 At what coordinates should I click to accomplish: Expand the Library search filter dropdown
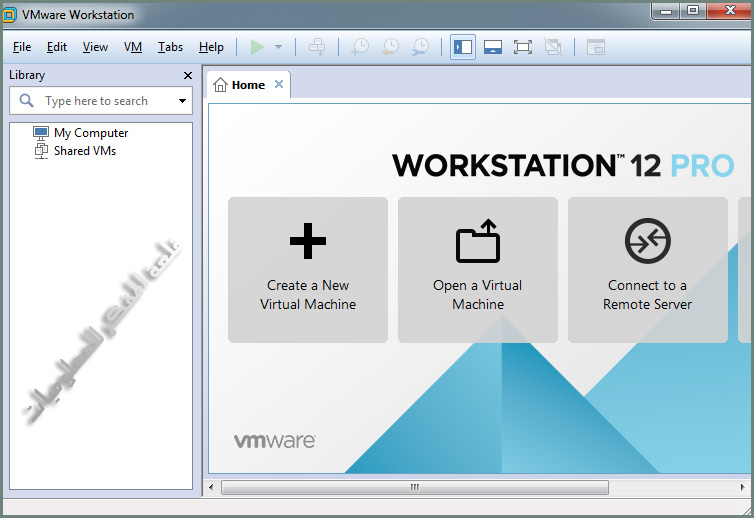point(182,101)
